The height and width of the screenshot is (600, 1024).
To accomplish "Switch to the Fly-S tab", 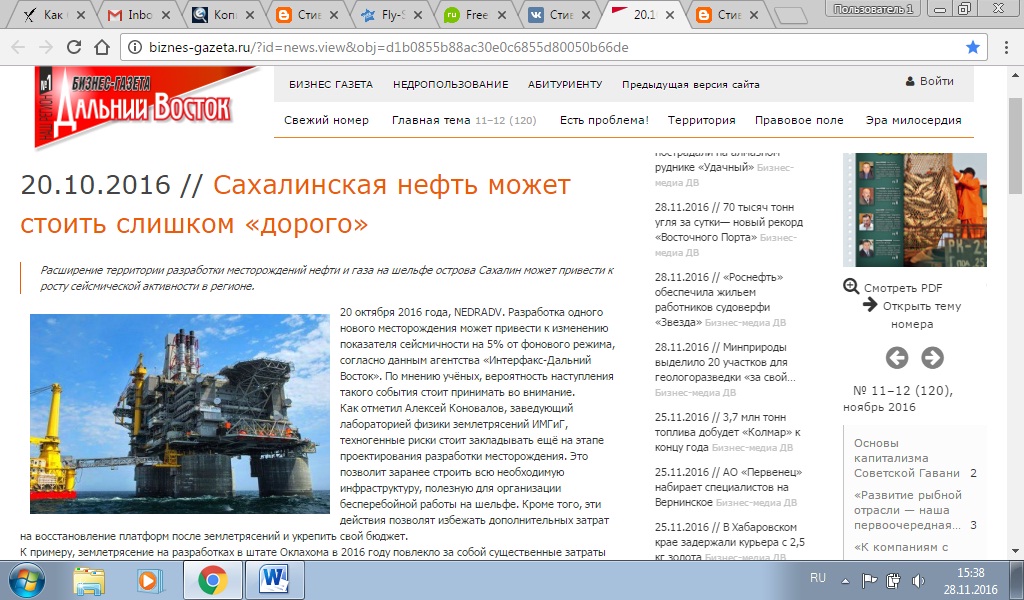I will point(391,15).
